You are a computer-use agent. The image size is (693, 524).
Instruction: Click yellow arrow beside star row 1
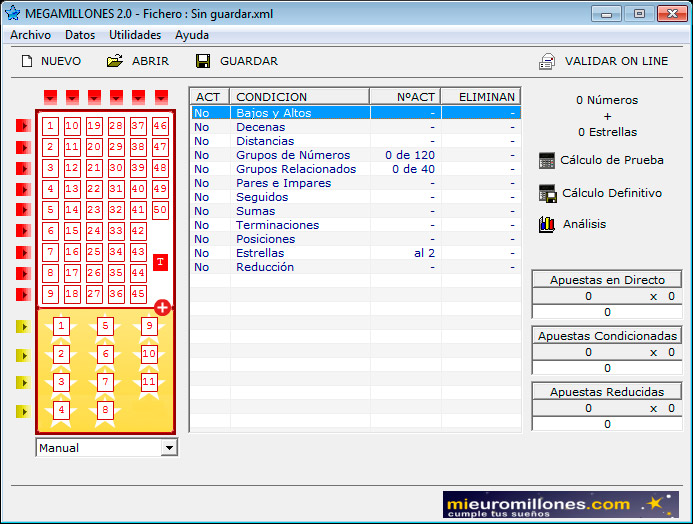(x=23, y=327)
